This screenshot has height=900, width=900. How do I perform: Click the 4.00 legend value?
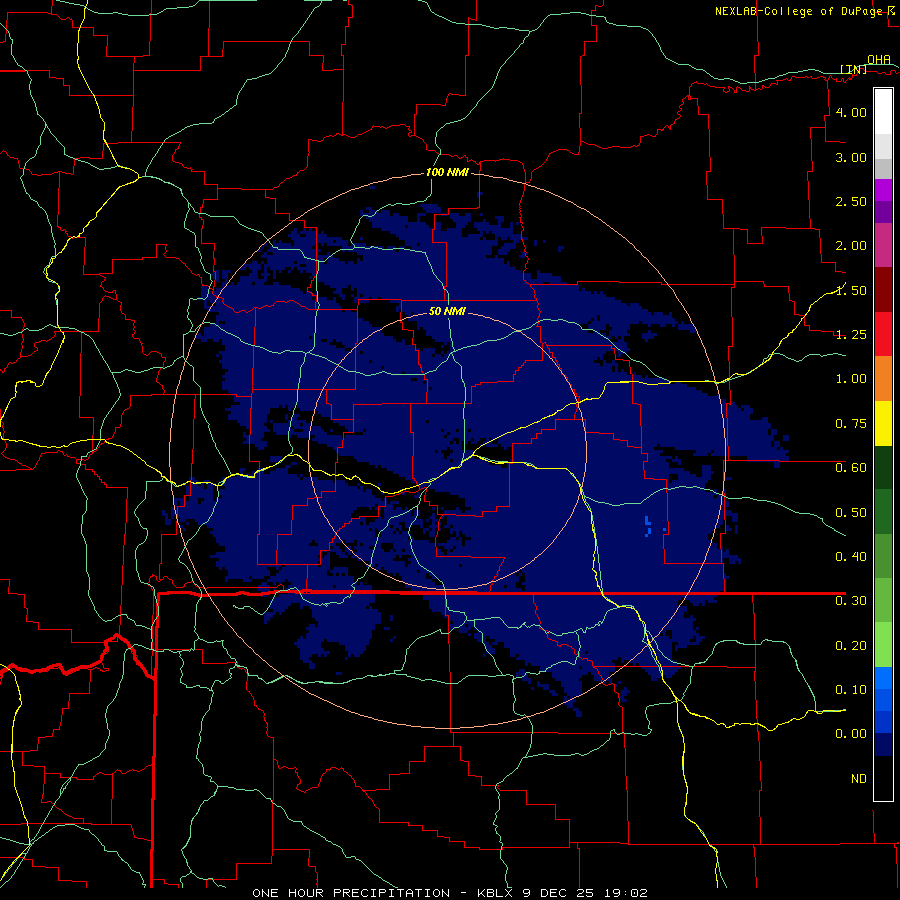point(851,112)
